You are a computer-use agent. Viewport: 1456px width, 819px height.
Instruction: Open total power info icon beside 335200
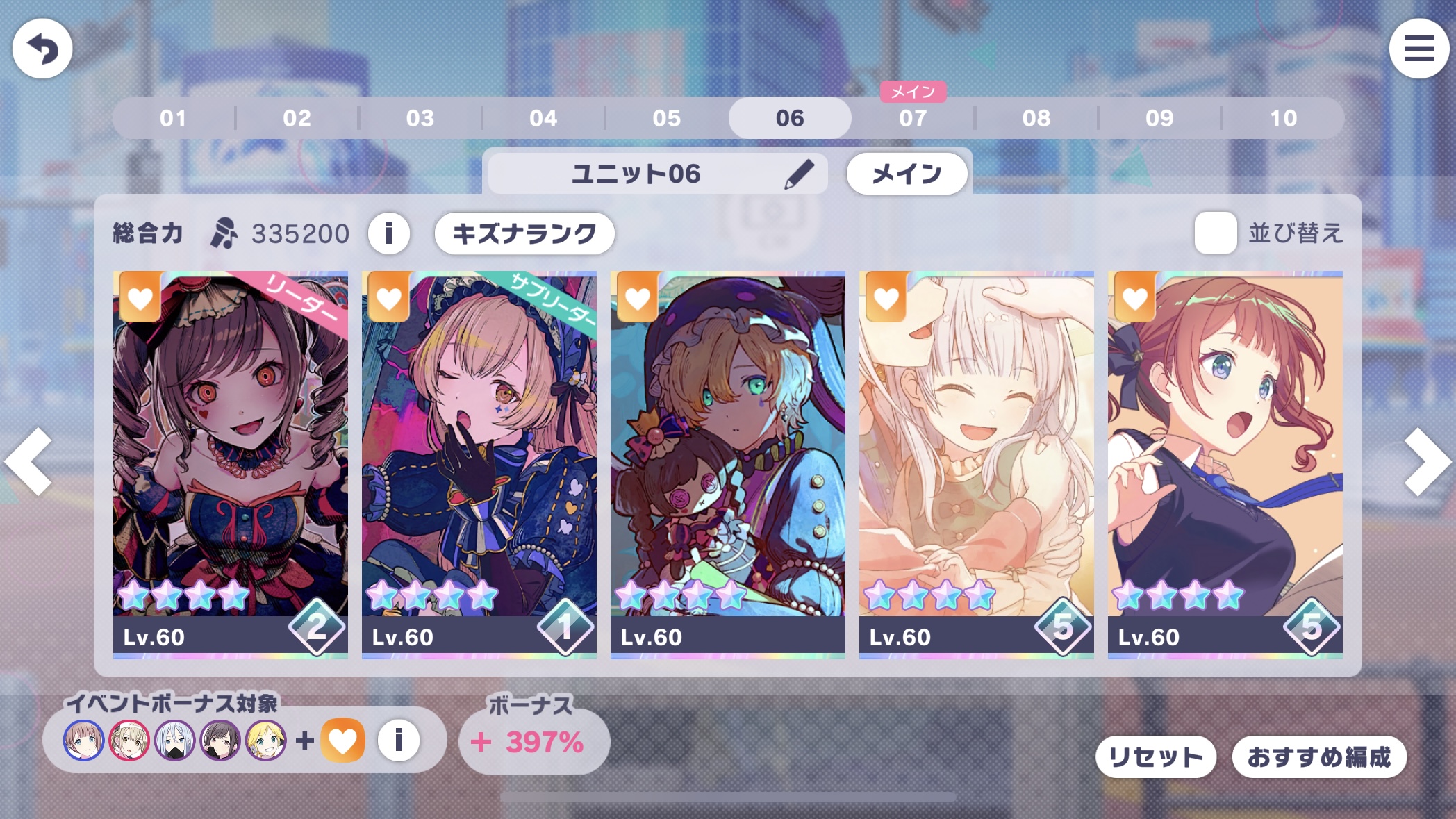[389, 233]
